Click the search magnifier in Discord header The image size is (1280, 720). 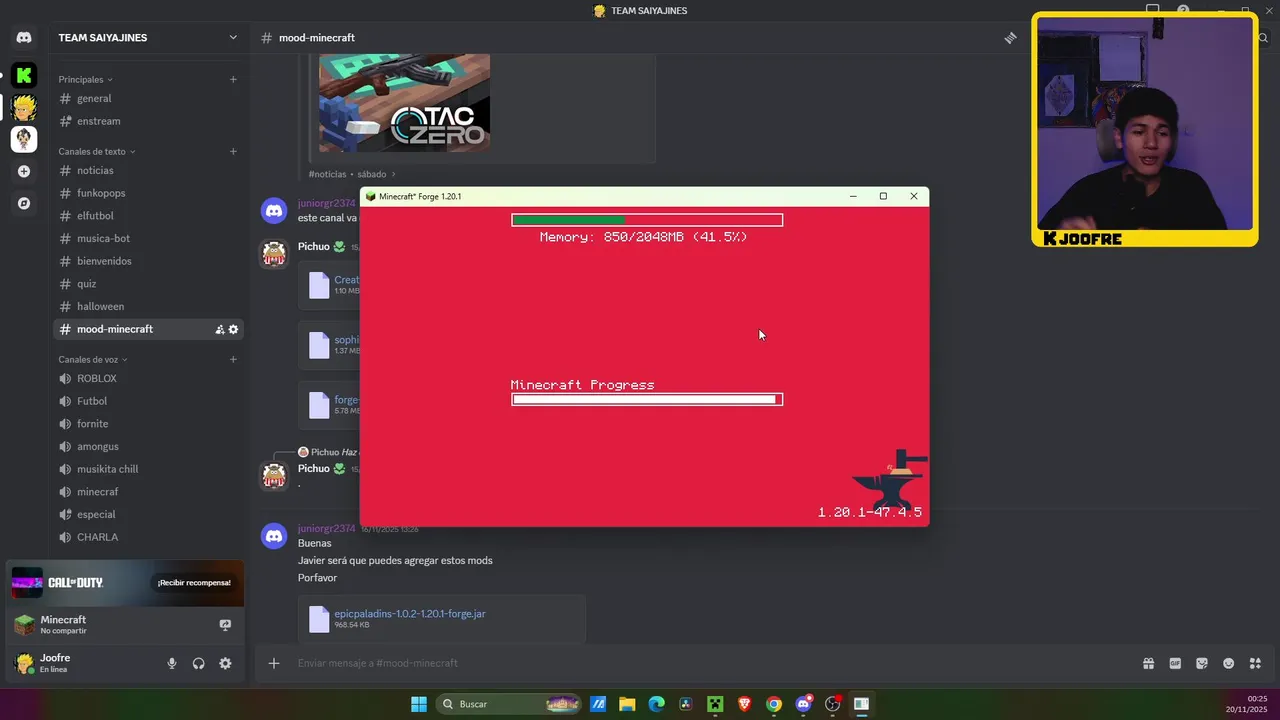[1263, 38]
